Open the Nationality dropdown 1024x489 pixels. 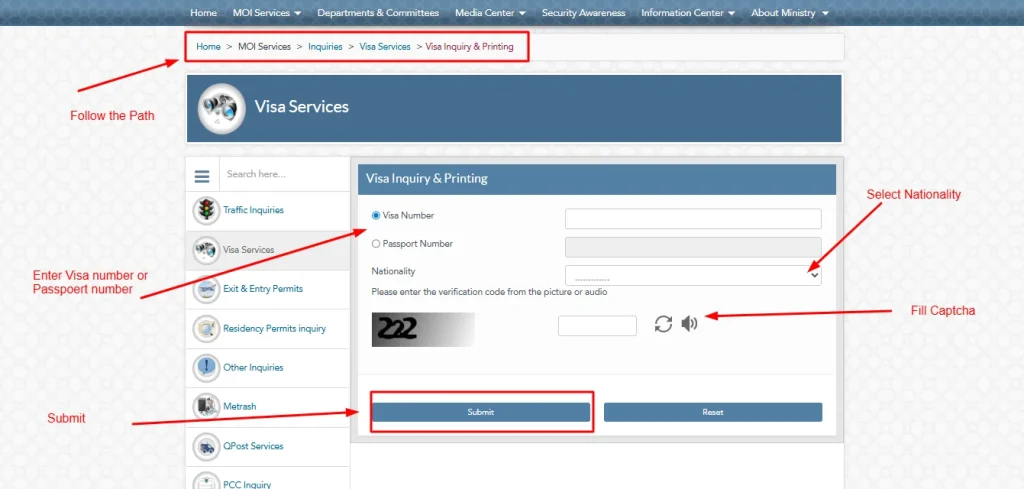click(693, 275)
